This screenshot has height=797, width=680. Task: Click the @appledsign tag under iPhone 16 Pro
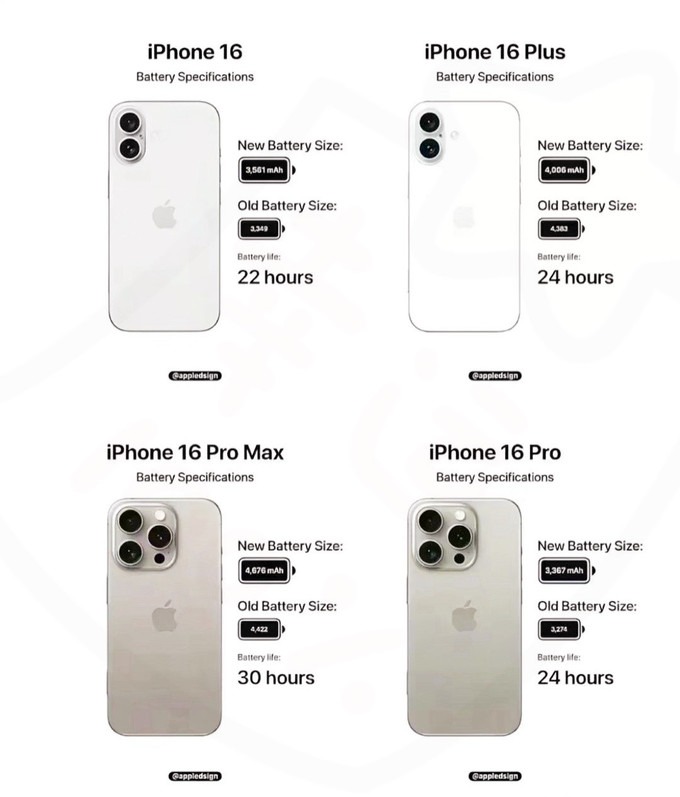click(495, 776)
